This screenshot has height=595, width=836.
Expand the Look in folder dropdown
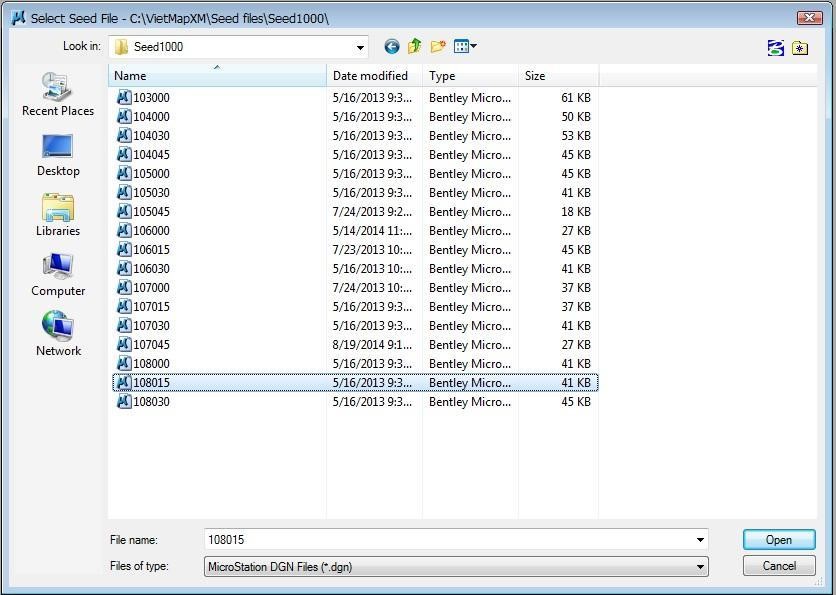pos(360,47)
